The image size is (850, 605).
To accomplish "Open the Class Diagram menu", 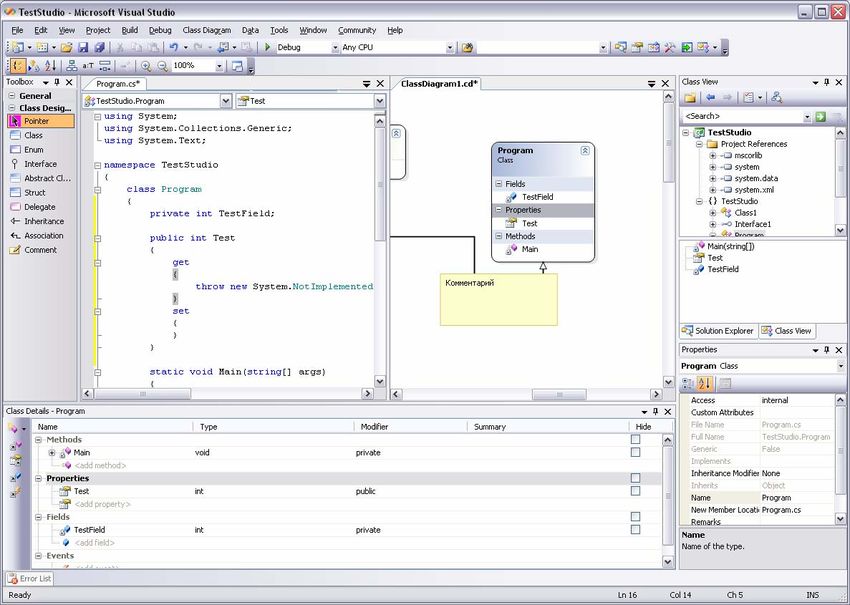I will [206, 30].
